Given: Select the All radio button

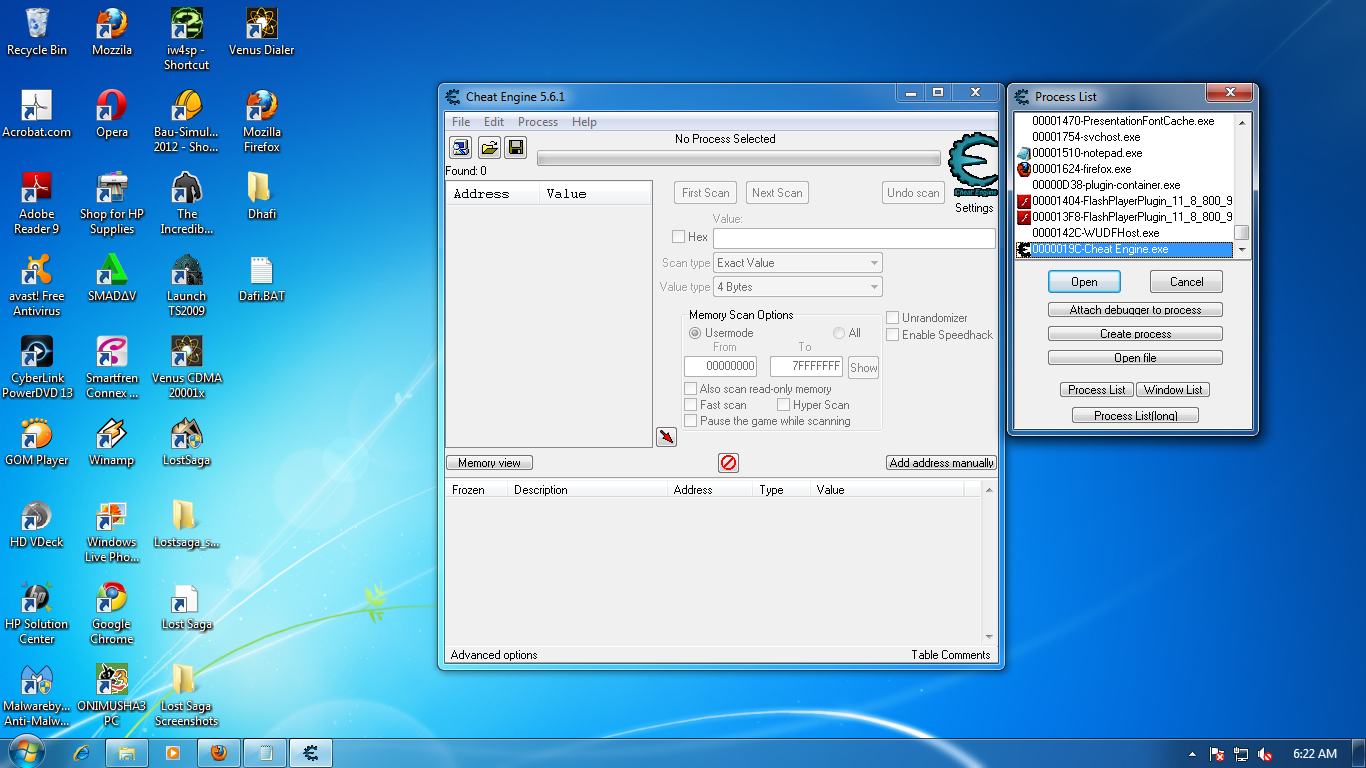Looking at the screenshot, I should (839, 333).
